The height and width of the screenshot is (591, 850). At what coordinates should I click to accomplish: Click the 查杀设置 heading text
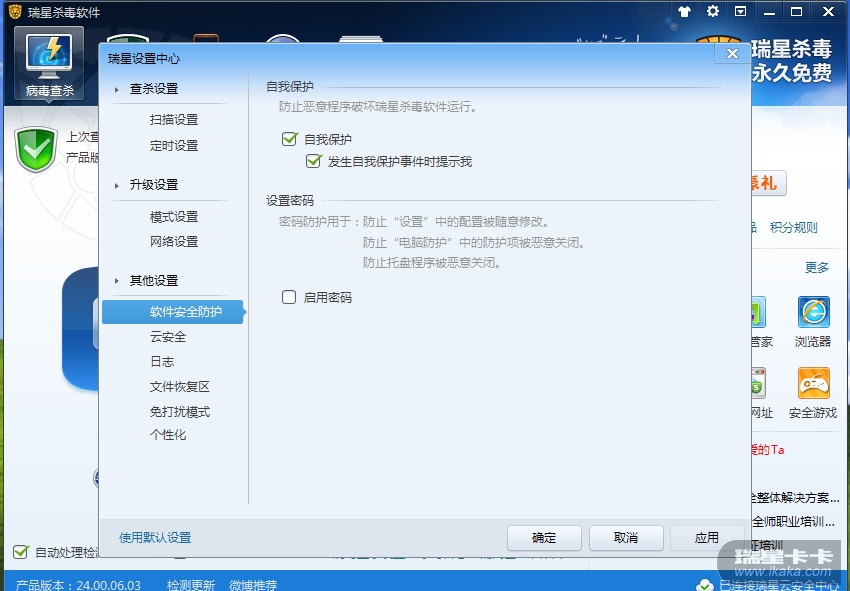[x=154, y=89]
